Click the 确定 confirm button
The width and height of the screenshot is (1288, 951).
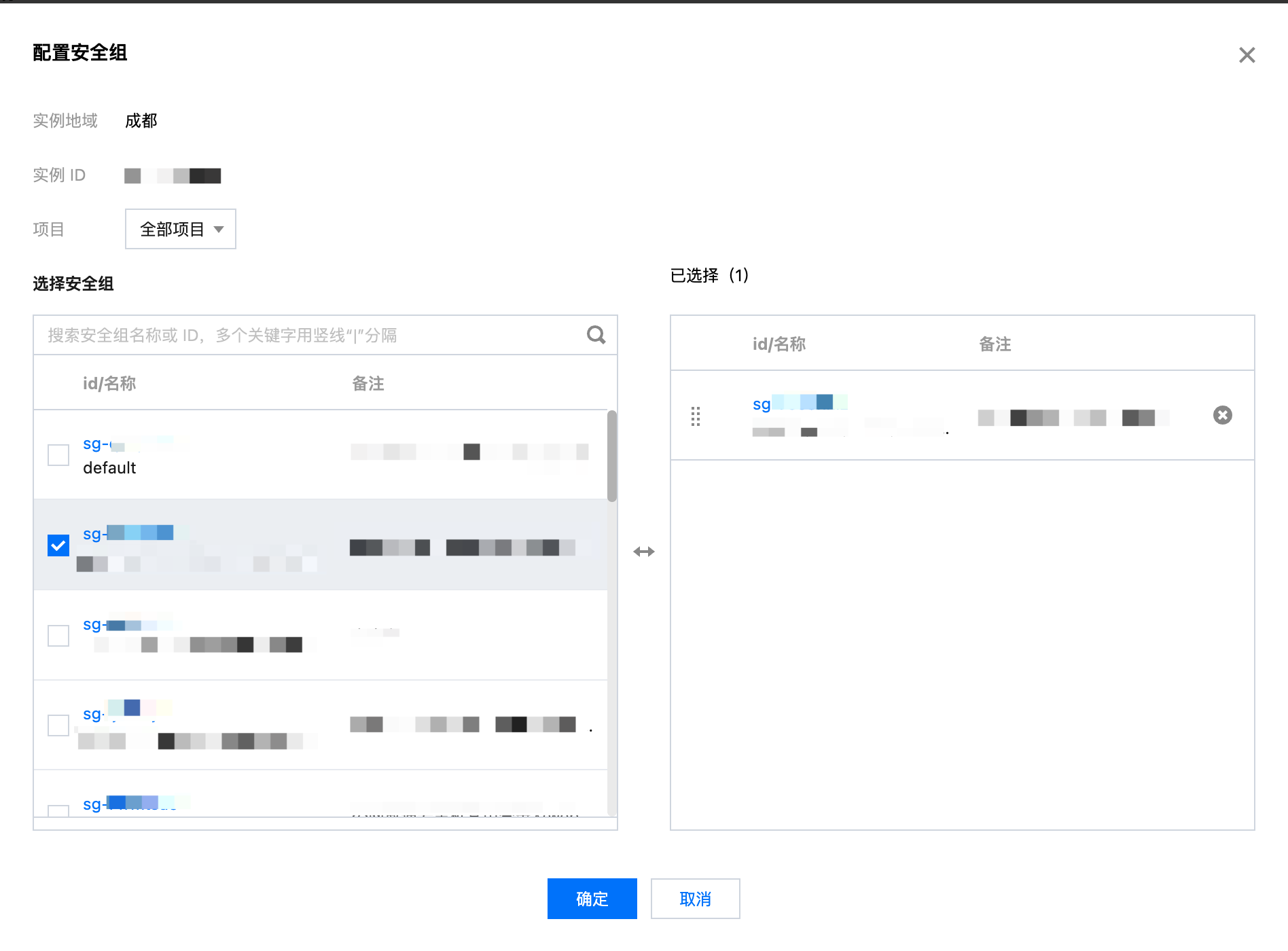click(x=592, y=899)
